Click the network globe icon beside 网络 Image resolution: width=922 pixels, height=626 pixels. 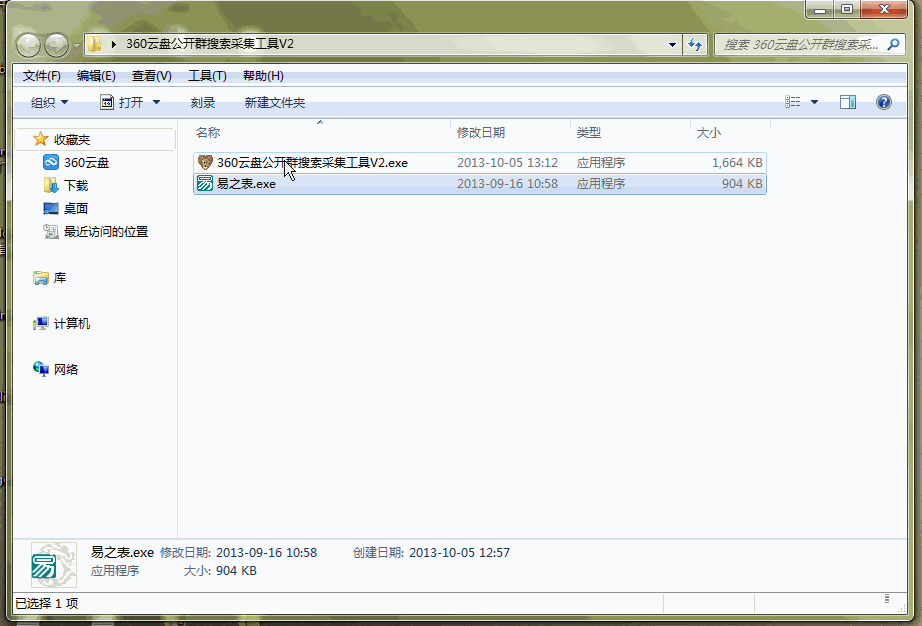(x=41, y=369)
